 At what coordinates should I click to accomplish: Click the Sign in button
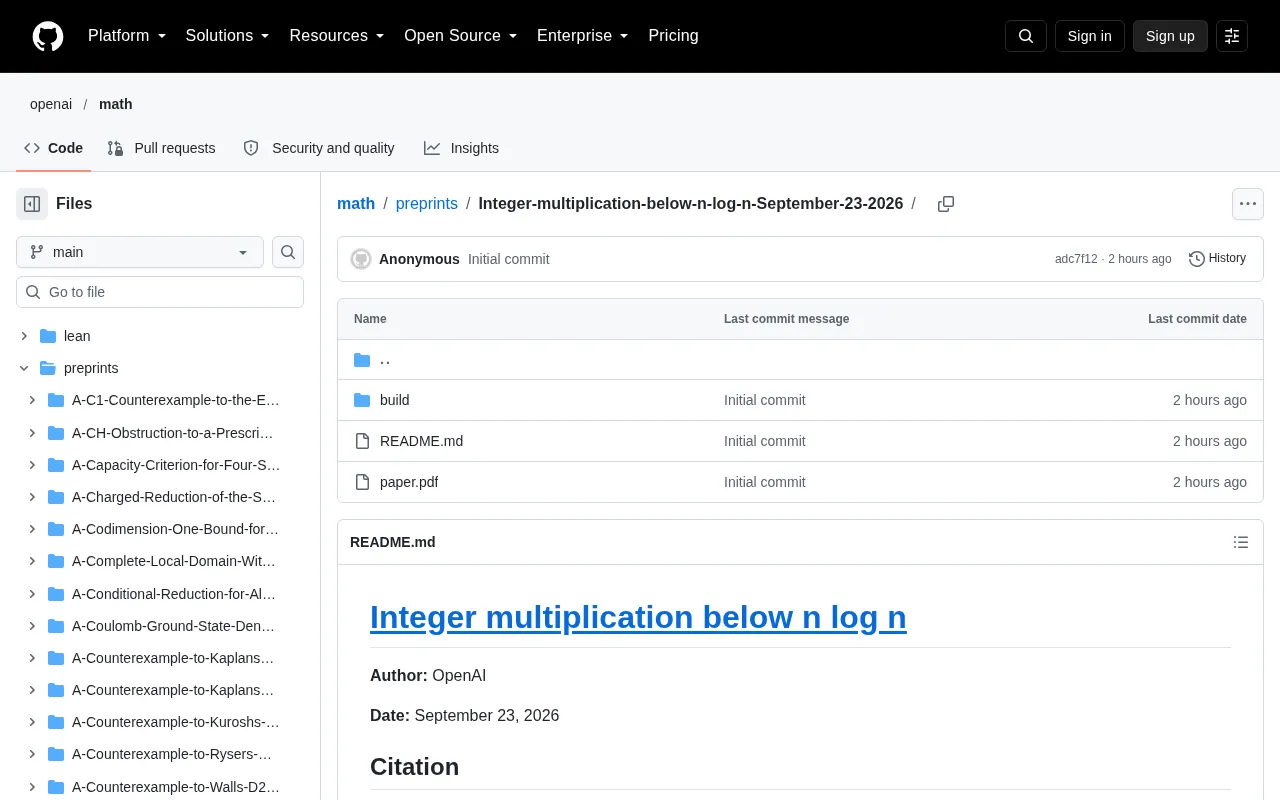(x=1090, y=36)
